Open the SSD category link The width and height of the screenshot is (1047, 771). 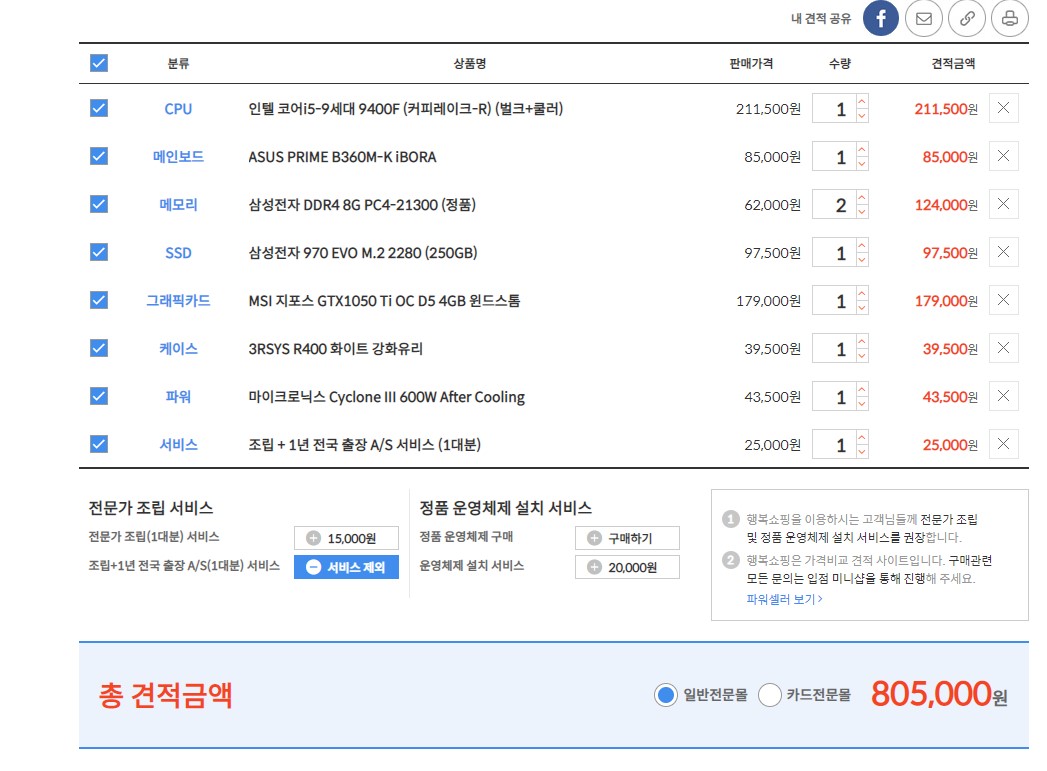coord(178,253)
